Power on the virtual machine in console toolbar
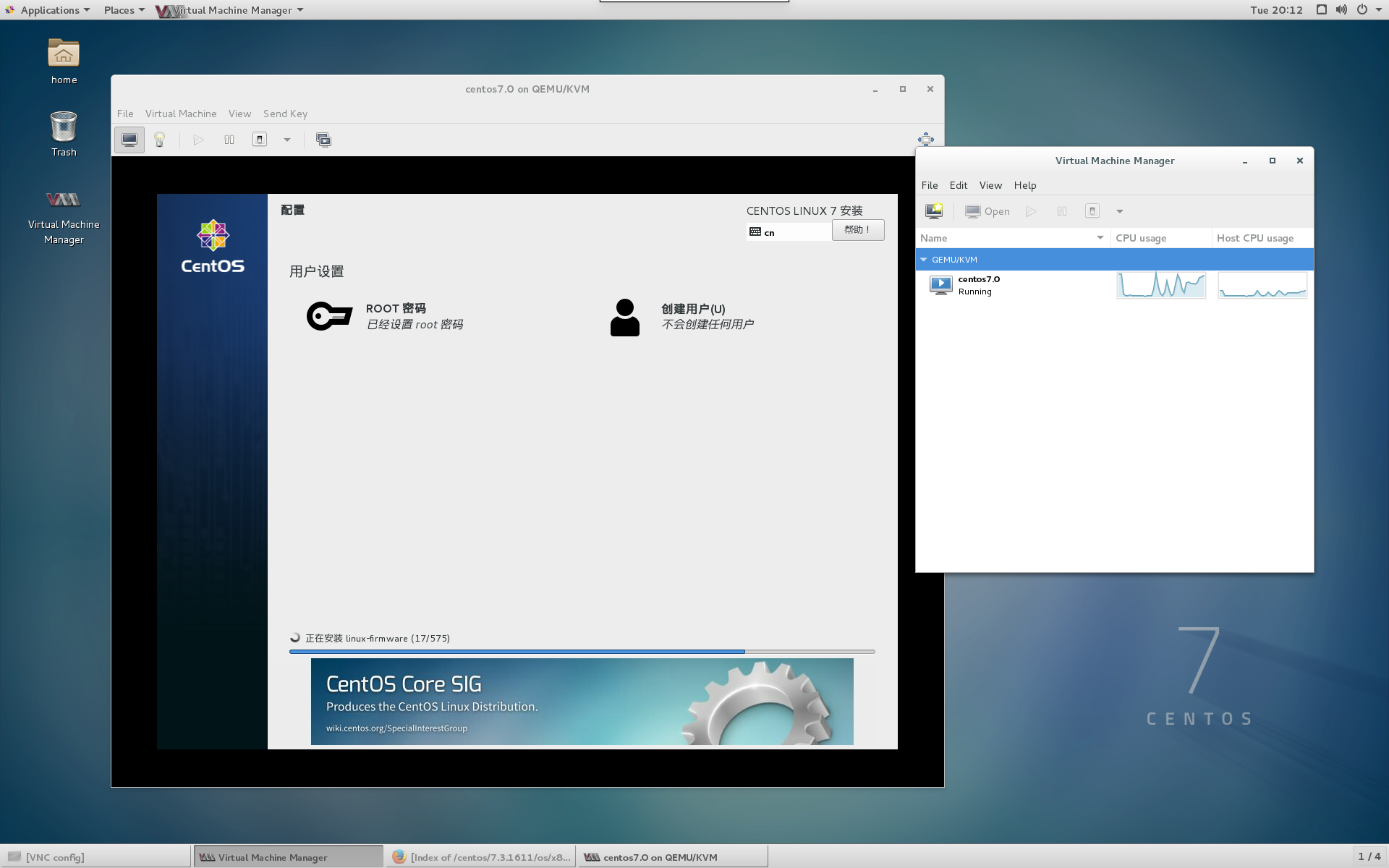Image resolution: width=1389 pixels, height=868 pixels. 199,140
